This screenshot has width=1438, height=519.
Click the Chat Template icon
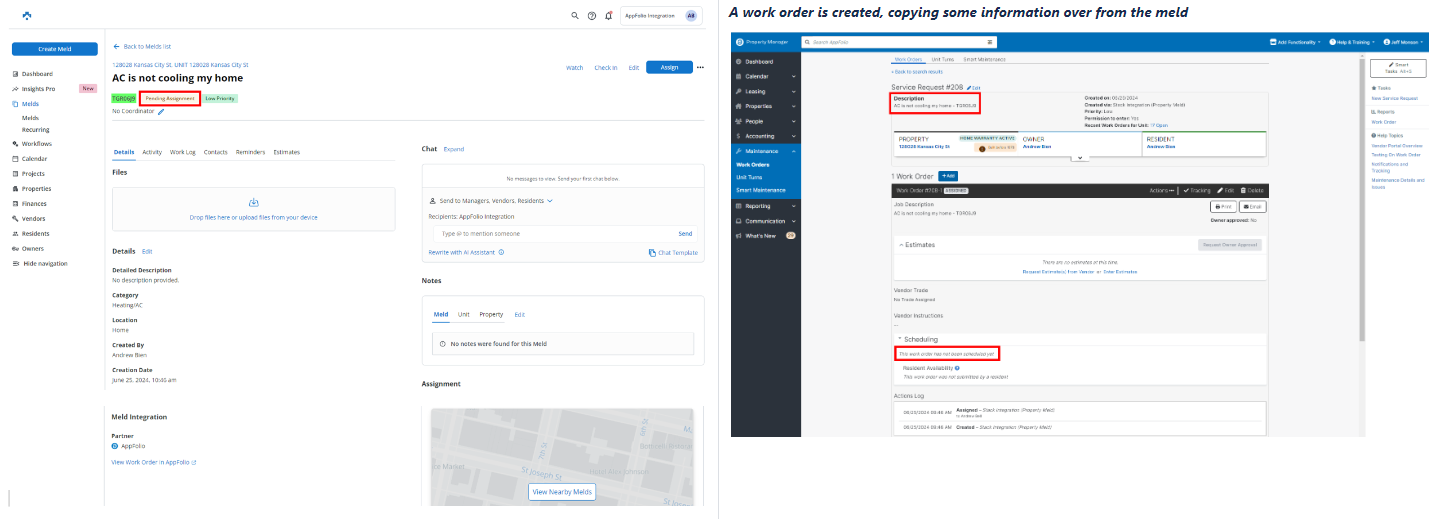tap(652, 253)
